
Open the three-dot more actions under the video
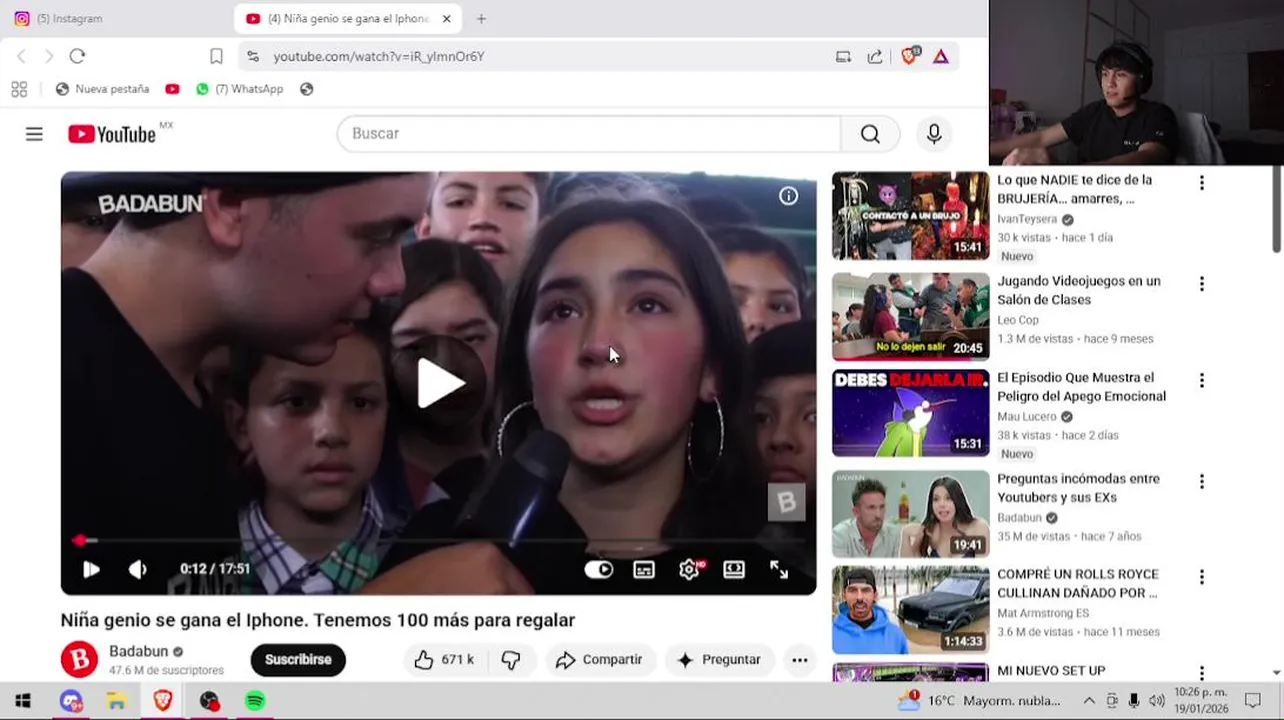pyautogui.click(x=800, y=660)
